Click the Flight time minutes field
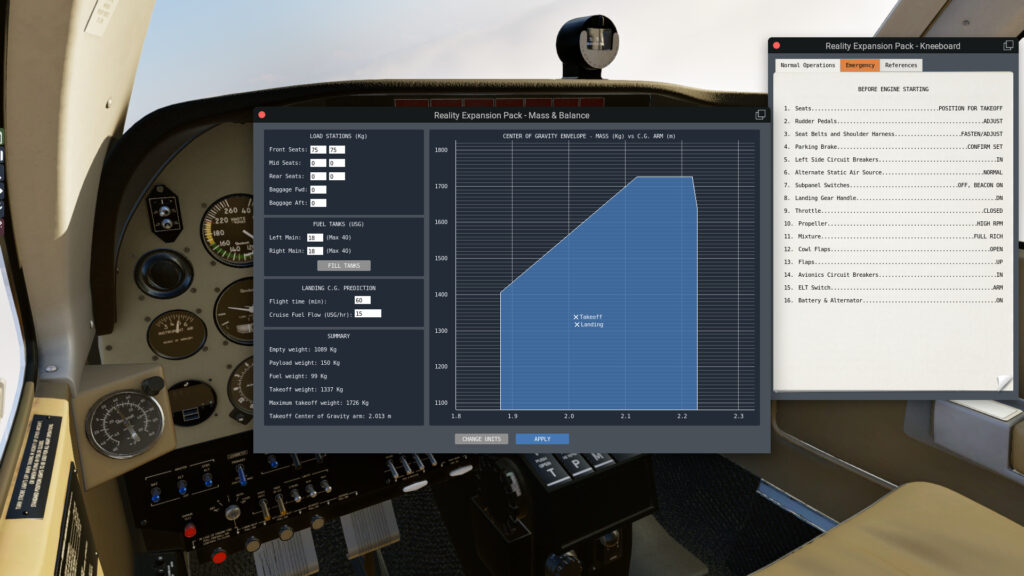Image resolution: width=1024 pixels, height=576 pixels. [x=362, y=300]
